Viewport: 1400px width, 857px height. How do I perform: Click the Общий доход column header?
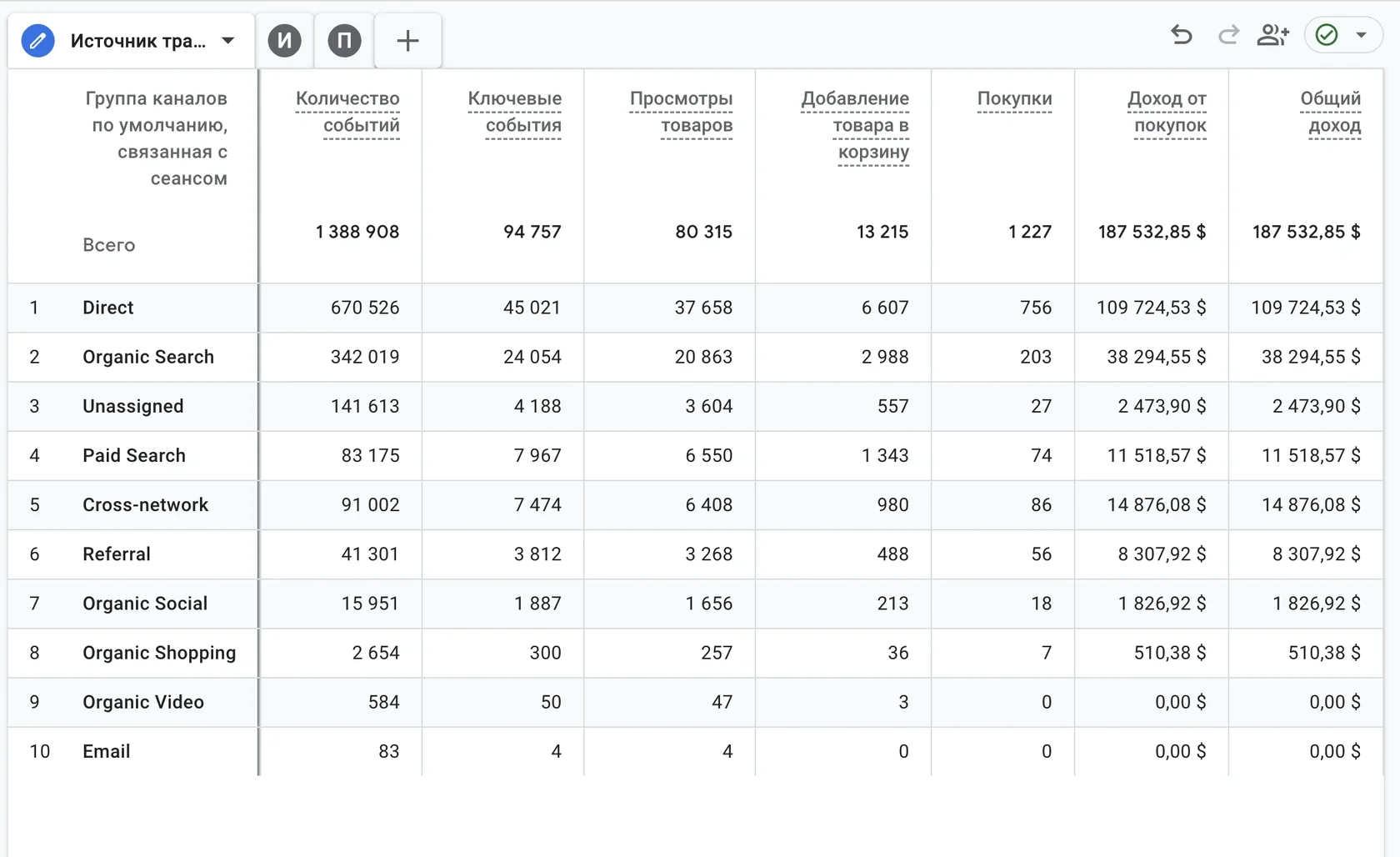click(x=1331, y=112)
